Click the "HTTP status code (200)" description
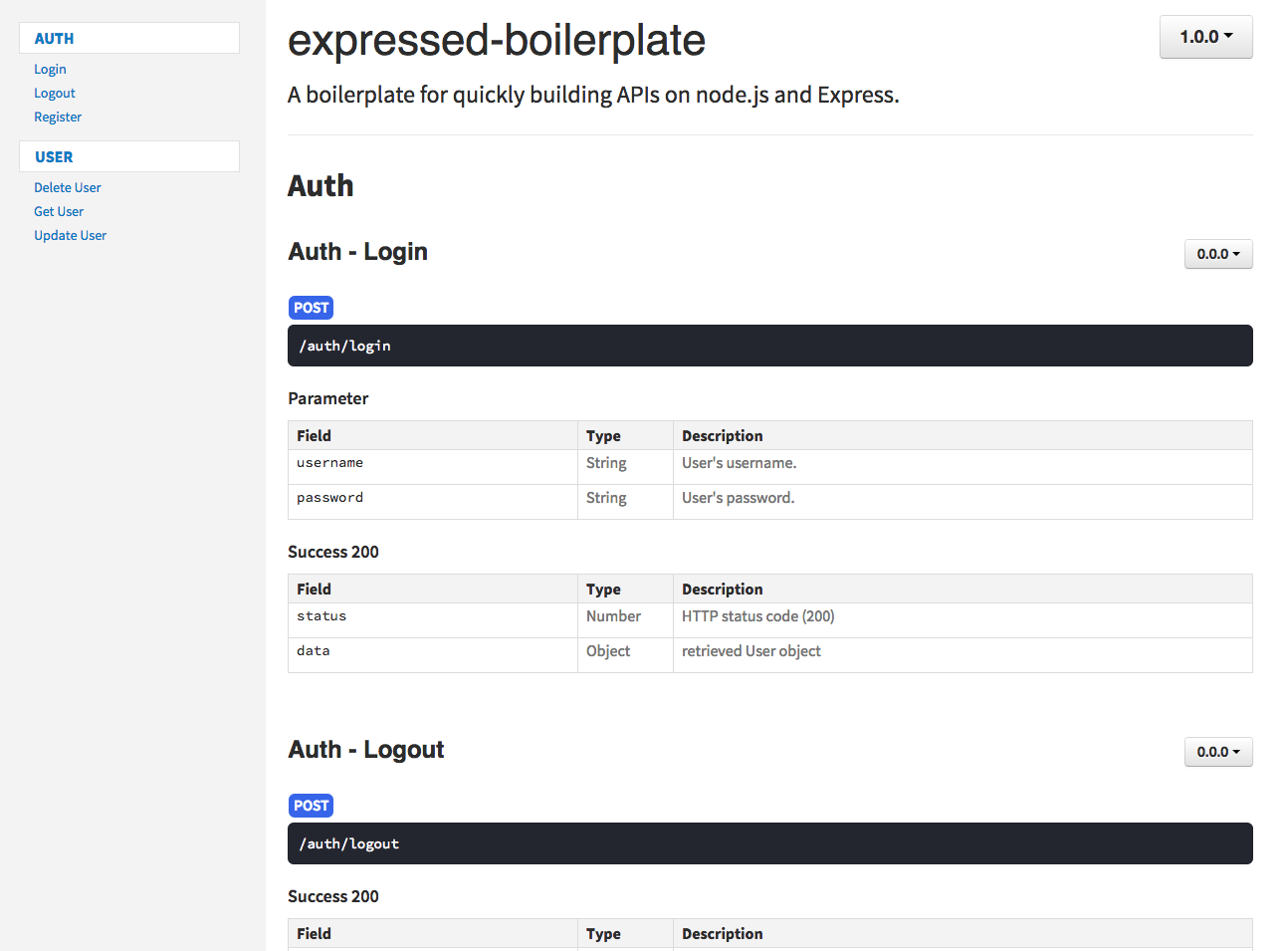1288x951 pixels. coord(758,616)
